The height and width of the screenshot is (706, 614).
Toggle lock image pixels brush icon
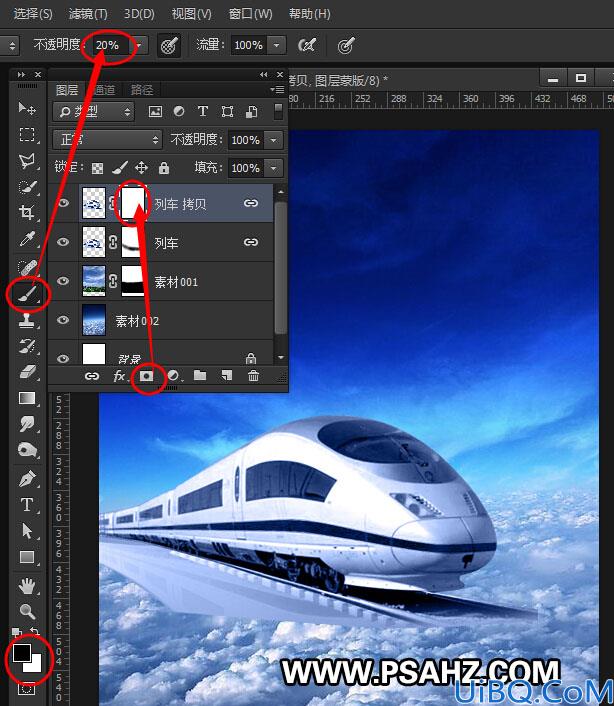tap(120, 168)
